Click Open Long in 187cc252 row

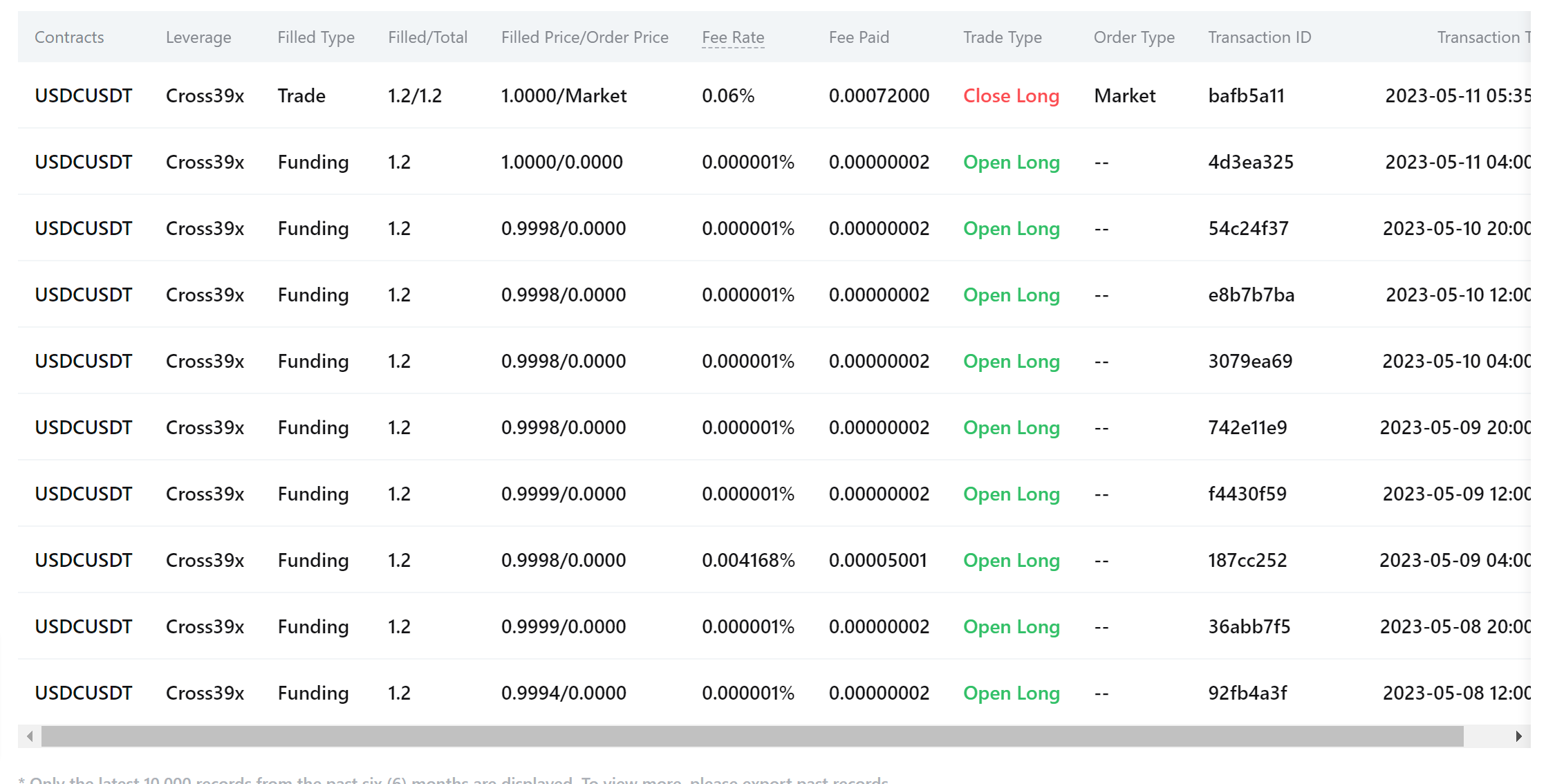[x=1011, y=560]
